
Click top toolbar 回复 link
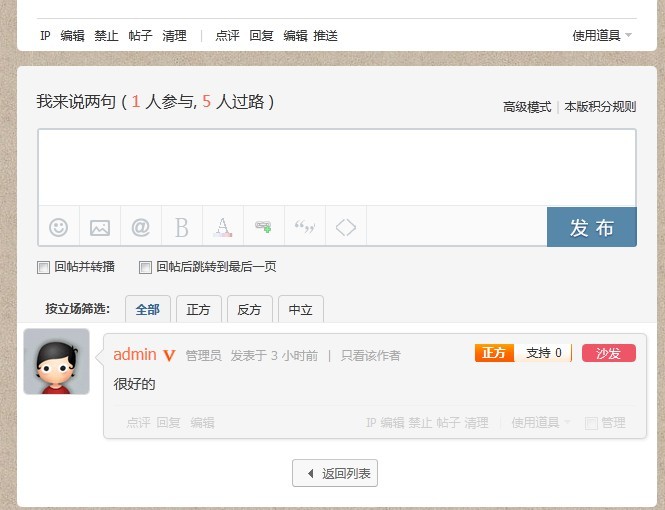click(261, 36)
